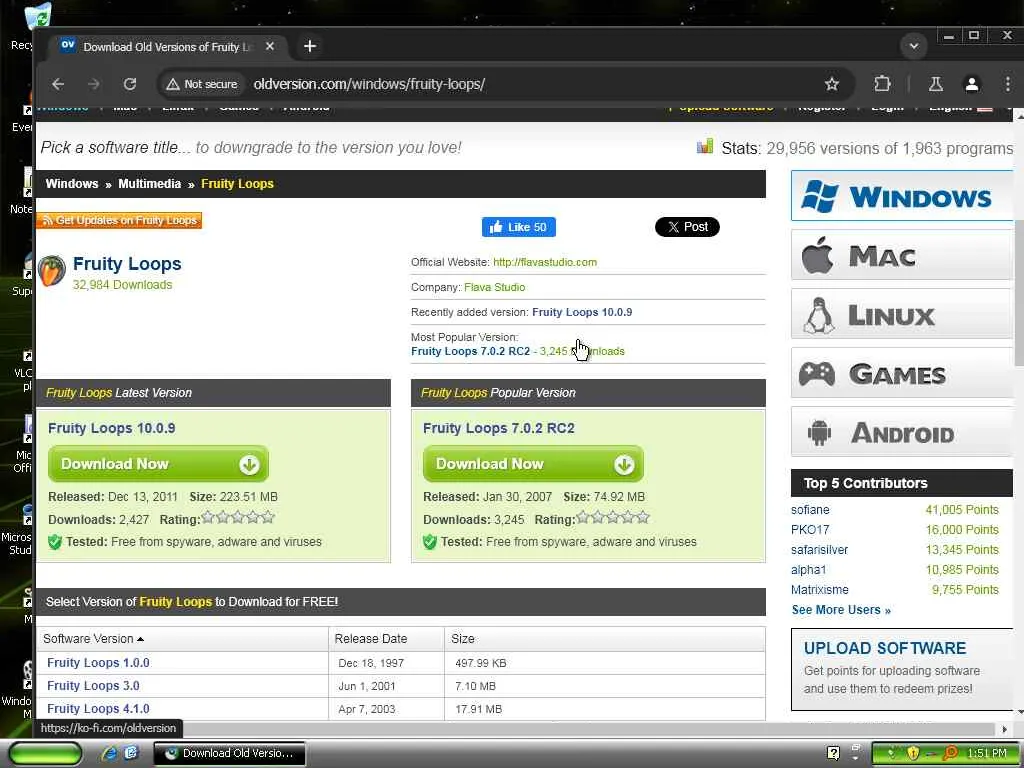Open the Linux platform banner

click(901, 315)
